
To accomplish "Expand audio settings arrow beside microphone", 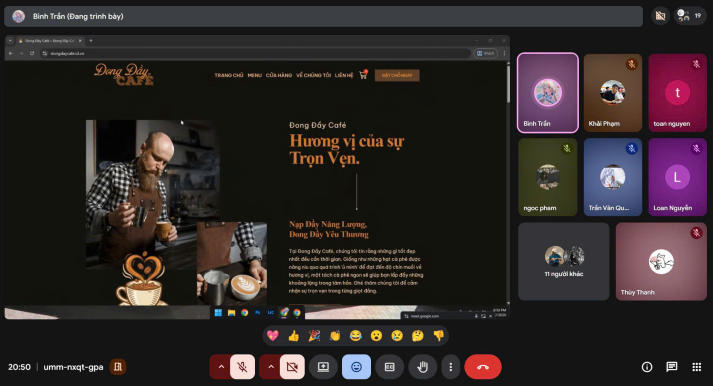I will click(x=221, y=367).
